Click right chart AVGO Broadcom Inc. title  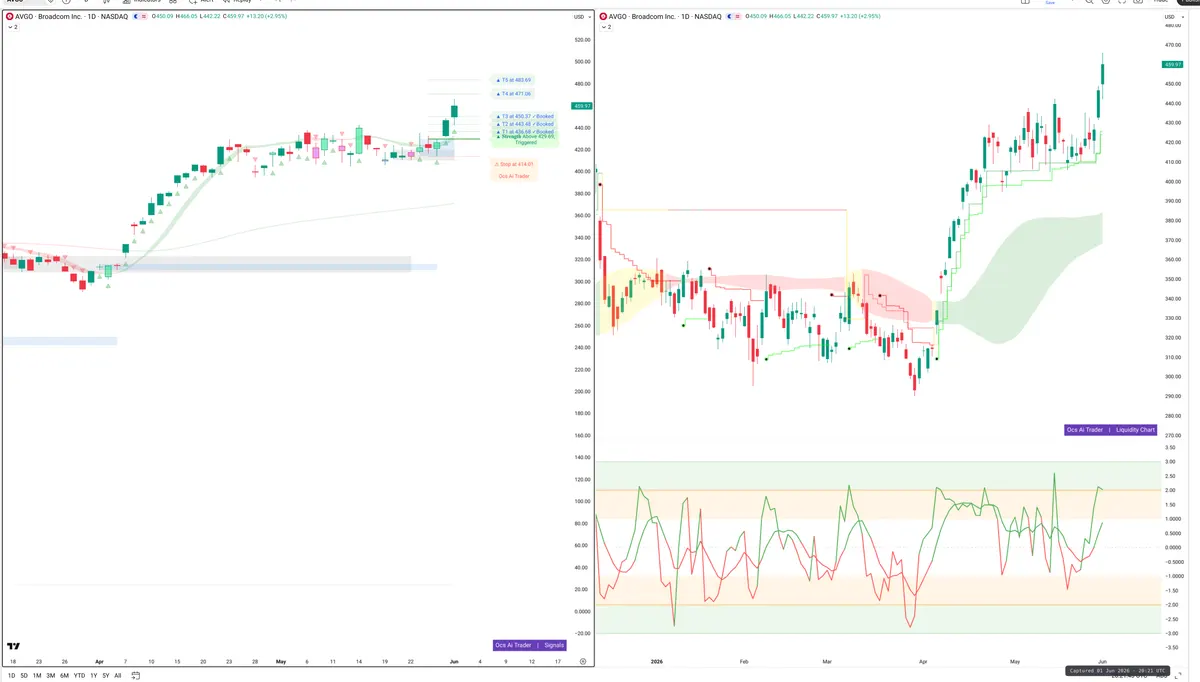click(642, 17)
